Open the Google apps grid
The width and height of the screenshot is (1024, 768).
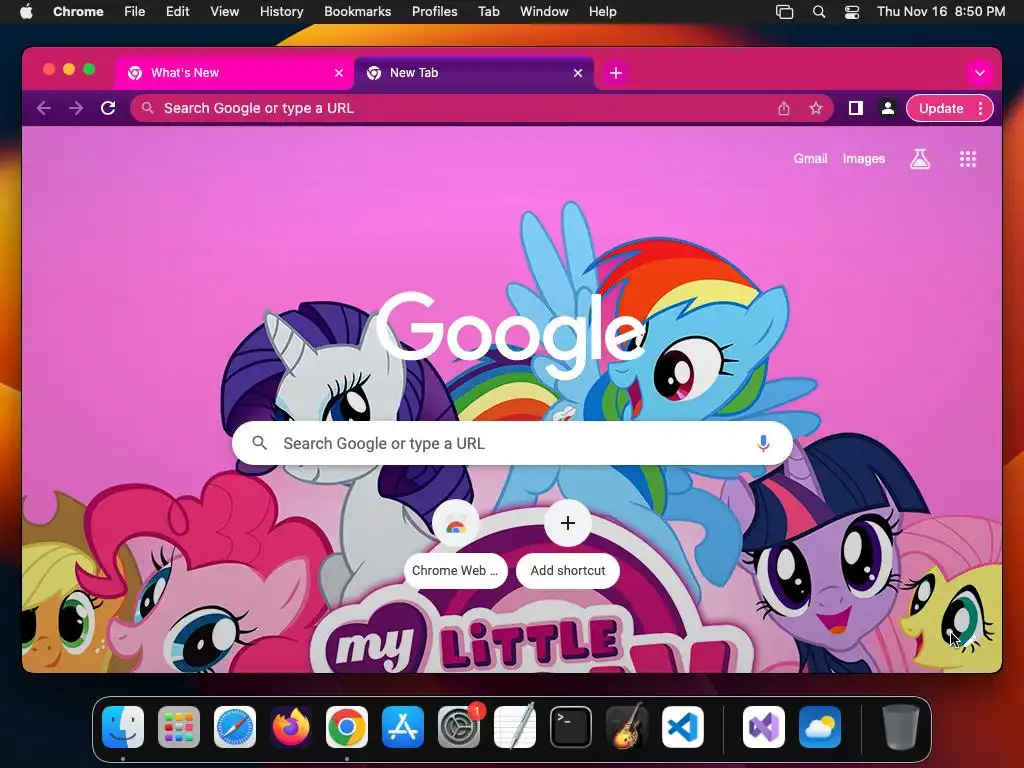pos(968,159)
